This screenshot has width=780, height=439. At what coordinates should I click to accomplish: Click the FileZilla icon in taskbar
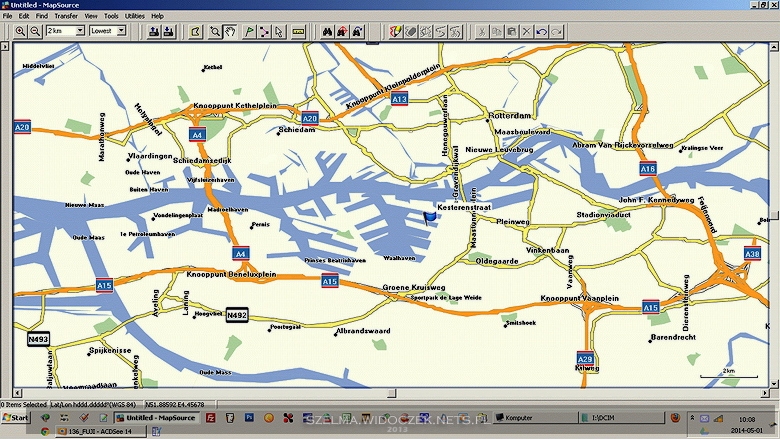tap(210, 418)
